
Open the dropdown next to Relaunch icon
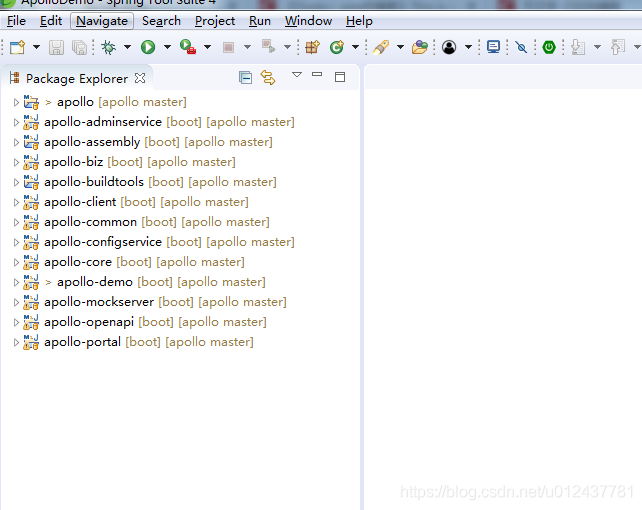click(x=287, y=47)
